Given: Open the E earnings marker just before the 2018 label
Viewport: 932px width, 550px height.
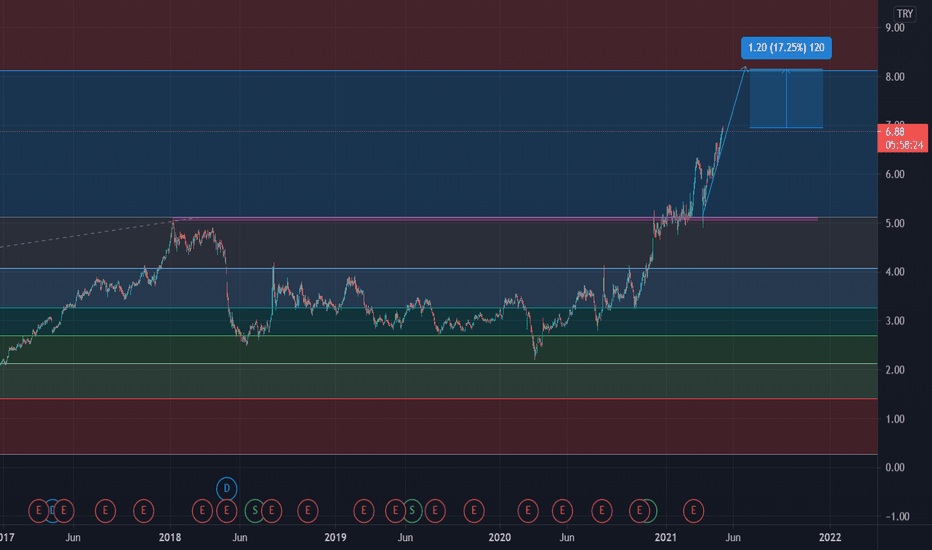Looking at the screenshot, I should (x=143, y=511).
